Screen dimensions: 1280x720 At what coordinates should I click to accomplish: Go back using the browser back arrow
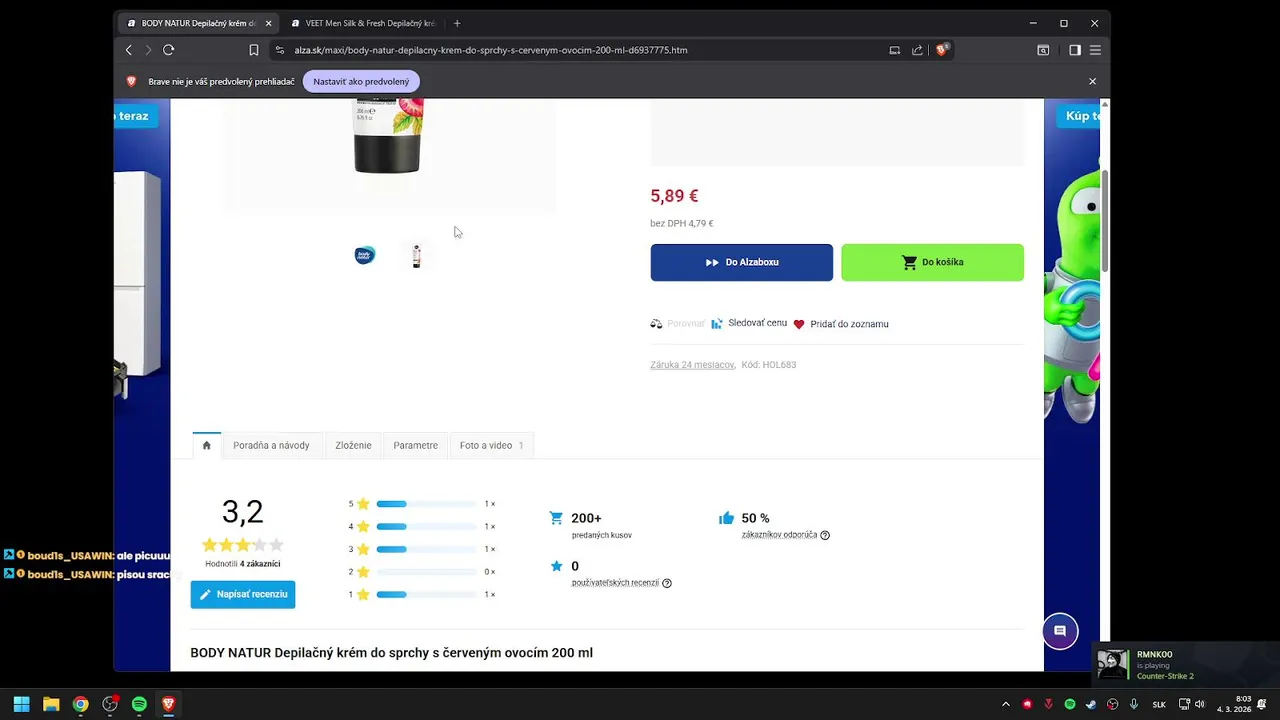[128, 50]
